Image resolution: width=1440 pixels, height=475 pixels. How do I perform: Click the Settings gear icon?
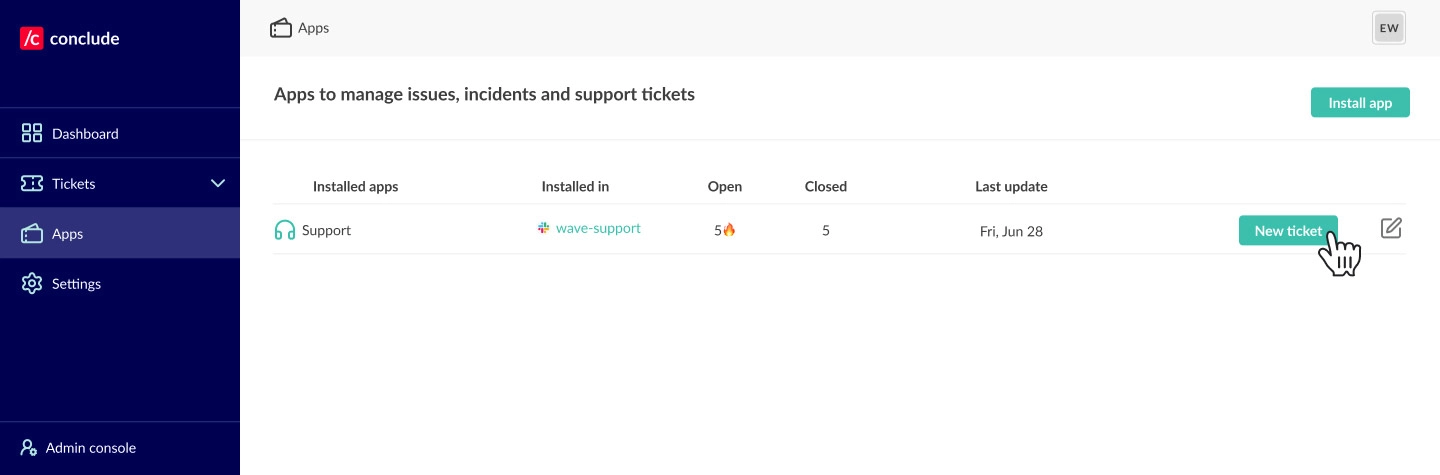[32, 284]
